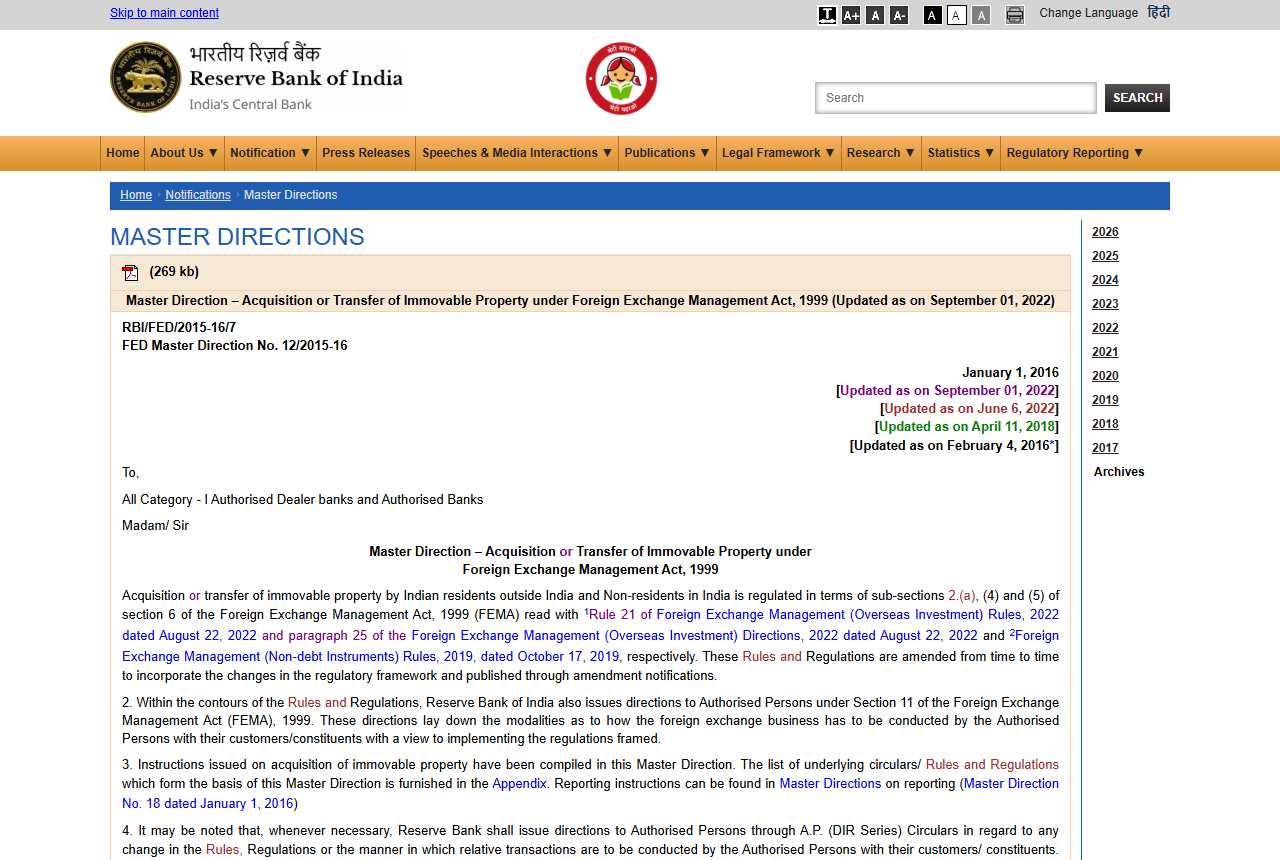Click inside the Search input field
The height and width of the screenshot is (860, 1280).
coord(956,98)
